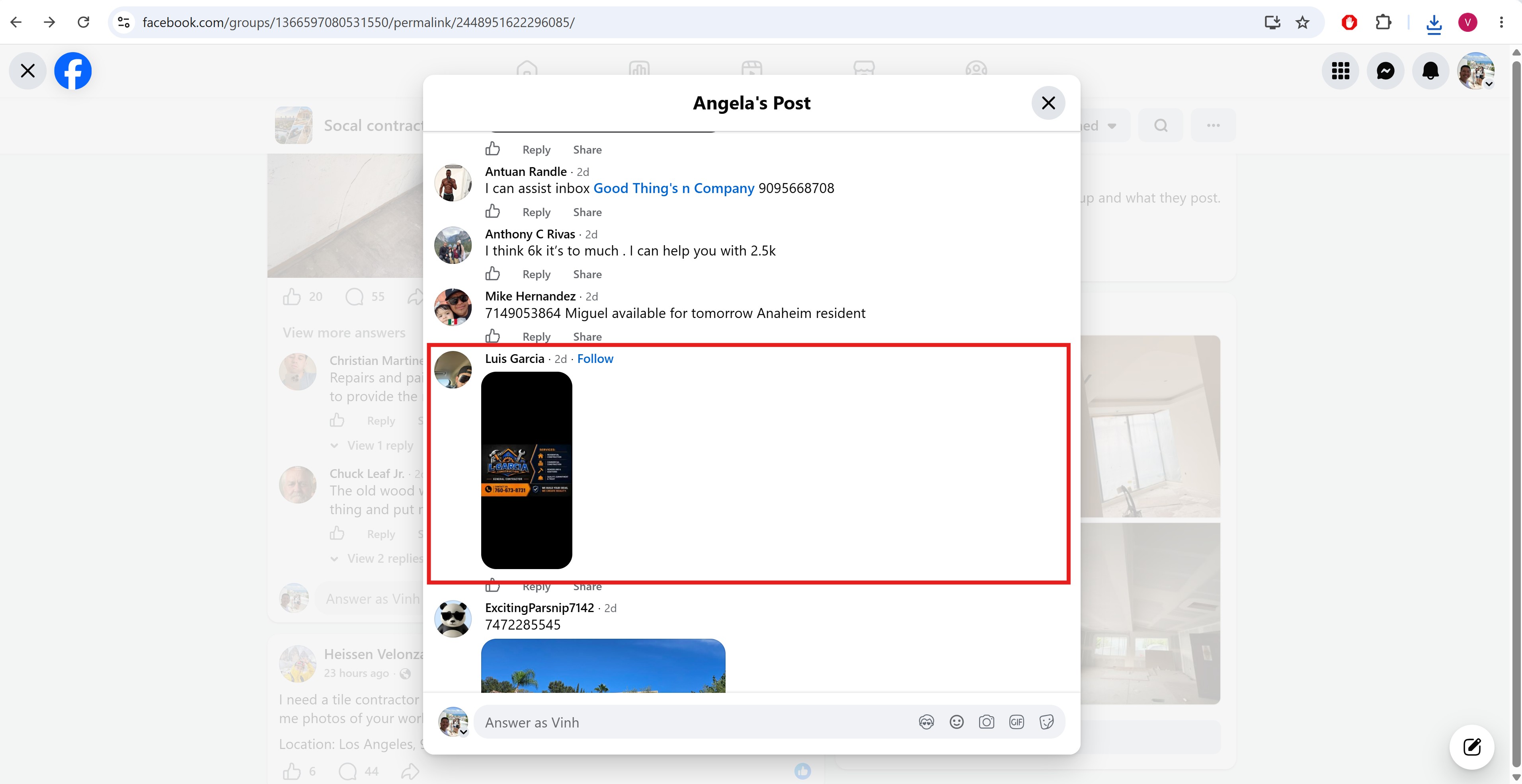The width and height of the screenshot is (1522, 784).
Task: Reply to Antuan Randle's comment
Action: coord(536,212)
